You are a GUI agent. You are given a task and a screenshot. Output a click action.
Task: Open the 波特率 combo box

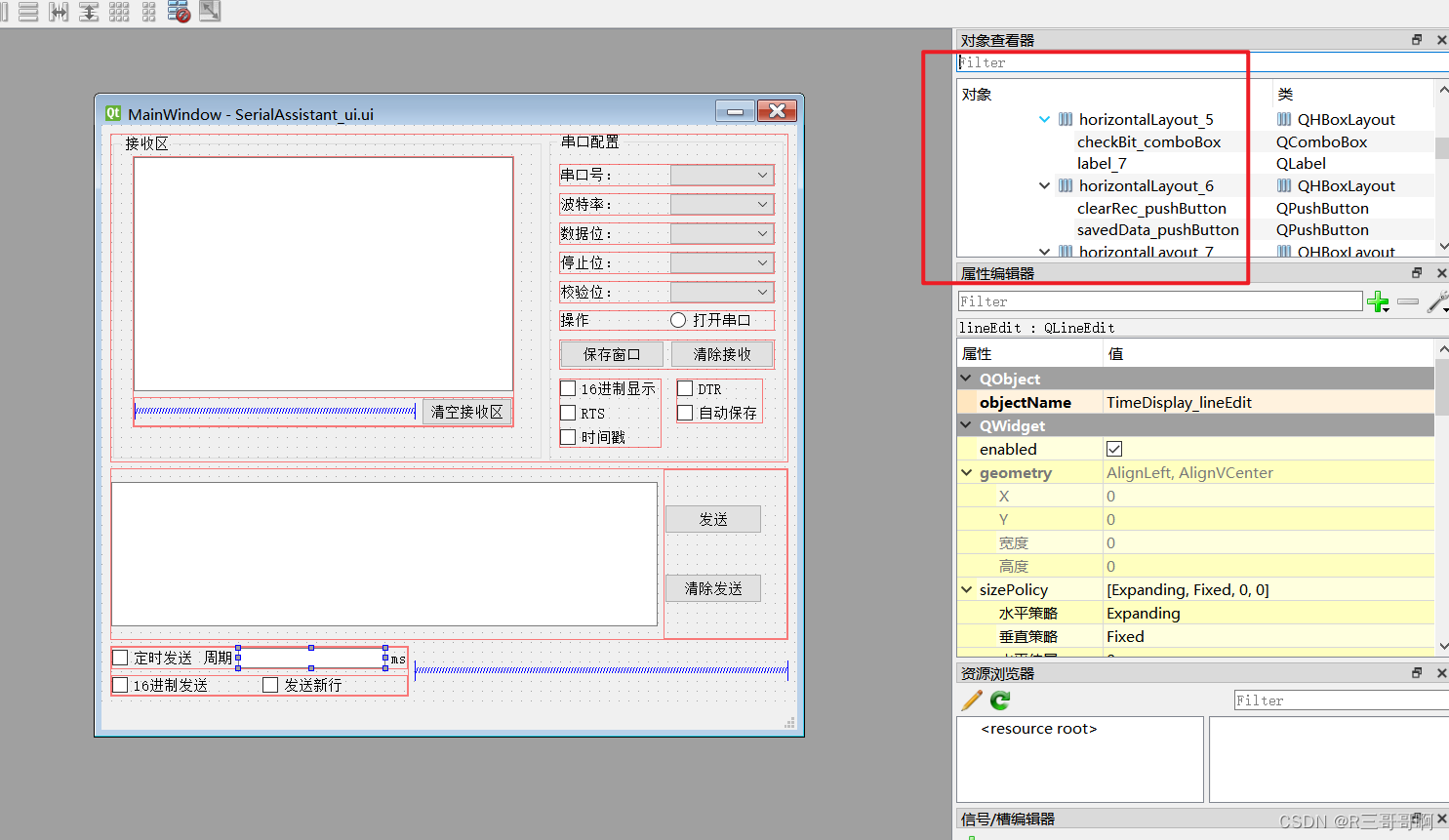[722, 204]
